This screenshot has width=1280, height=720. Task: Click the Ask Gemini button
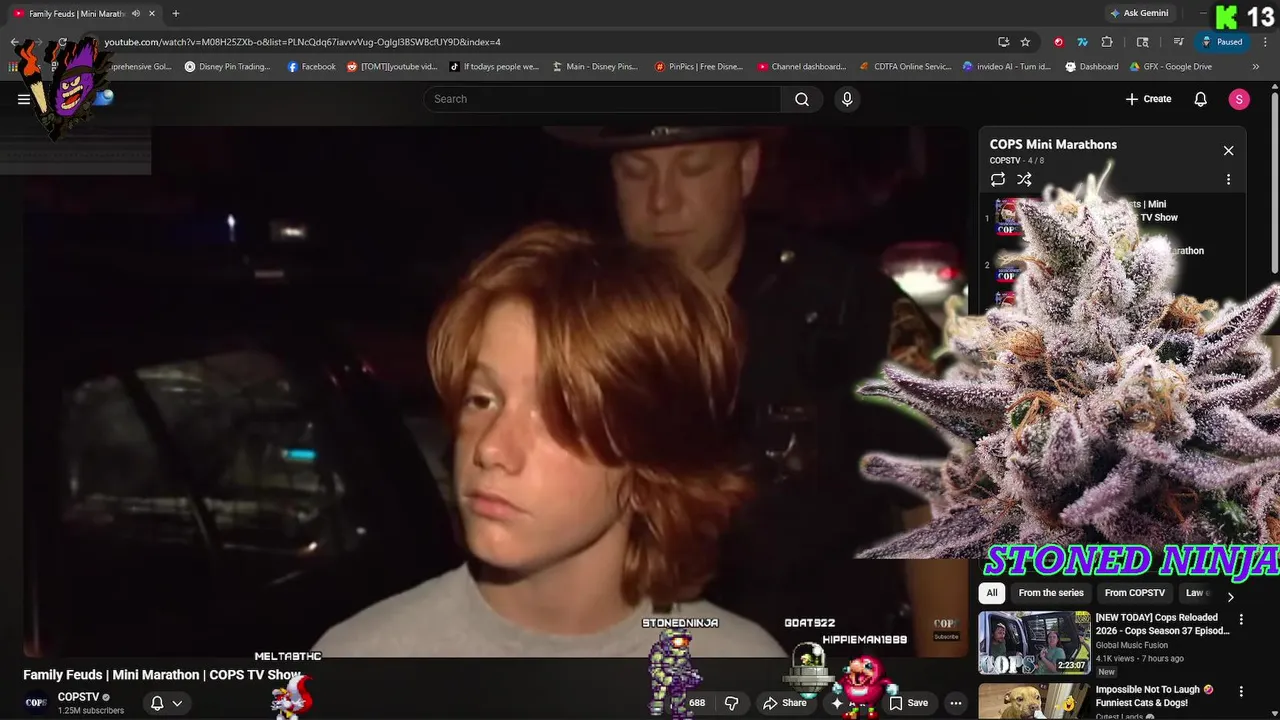click(1139, 13)
